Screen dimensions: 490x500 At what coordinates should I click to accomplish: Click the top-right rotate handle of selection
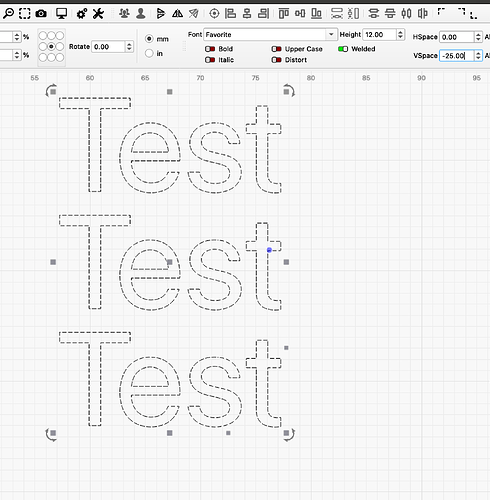coord(289,90)
